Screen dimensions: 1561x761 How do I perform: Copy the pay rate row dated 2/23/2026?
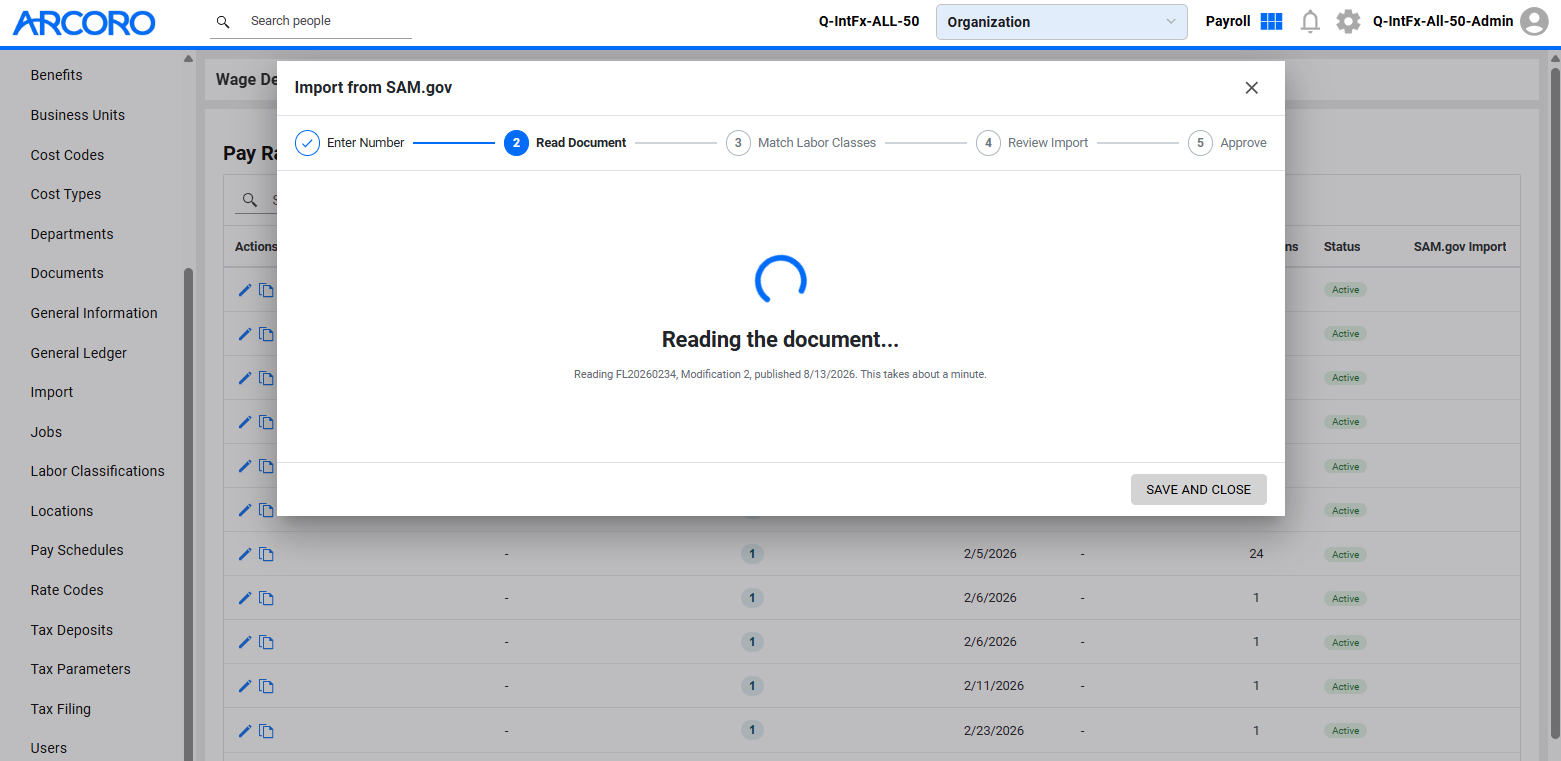[266, 730]
